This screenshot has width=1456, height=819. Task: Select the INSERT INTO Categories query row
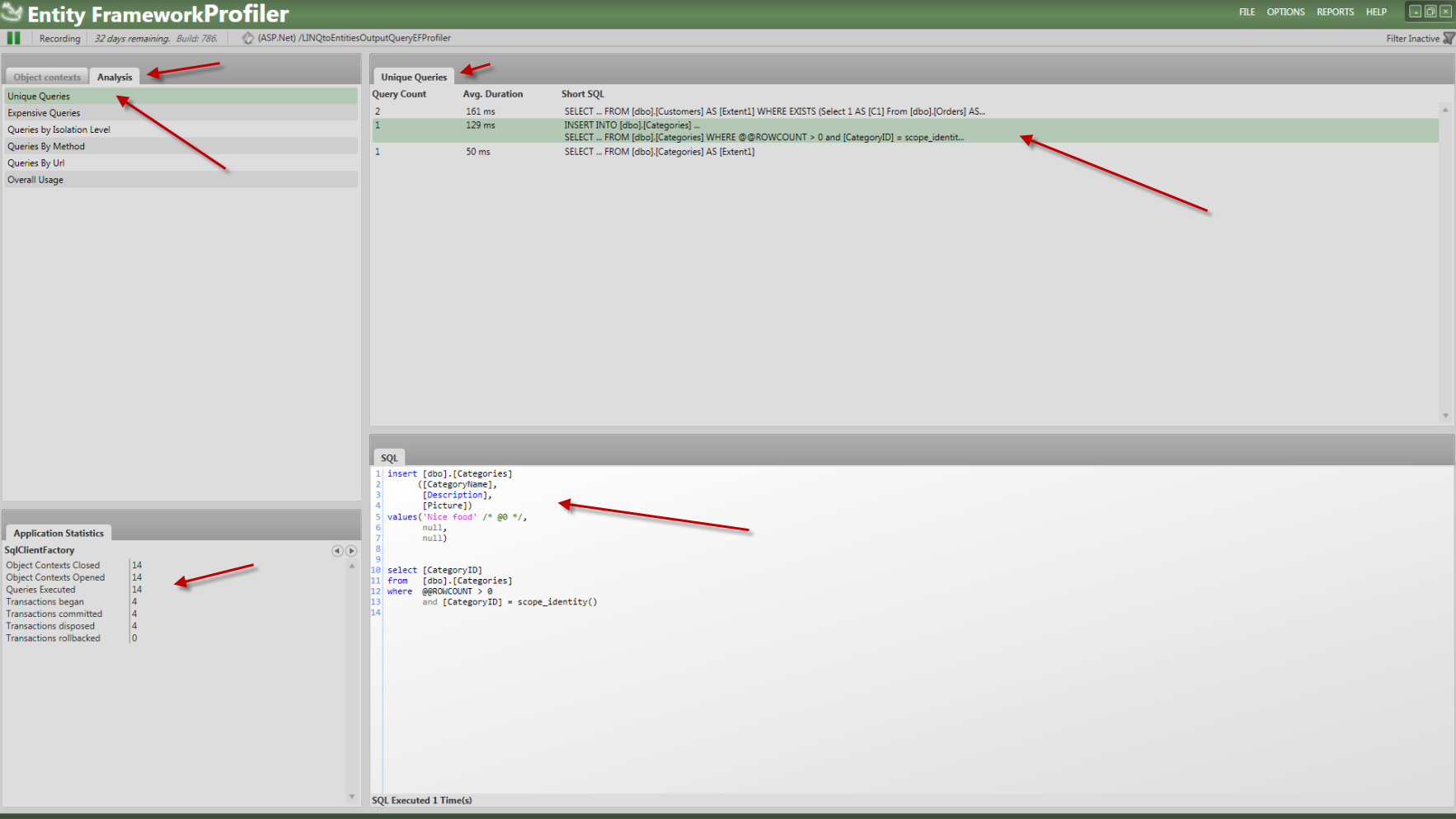905,131
